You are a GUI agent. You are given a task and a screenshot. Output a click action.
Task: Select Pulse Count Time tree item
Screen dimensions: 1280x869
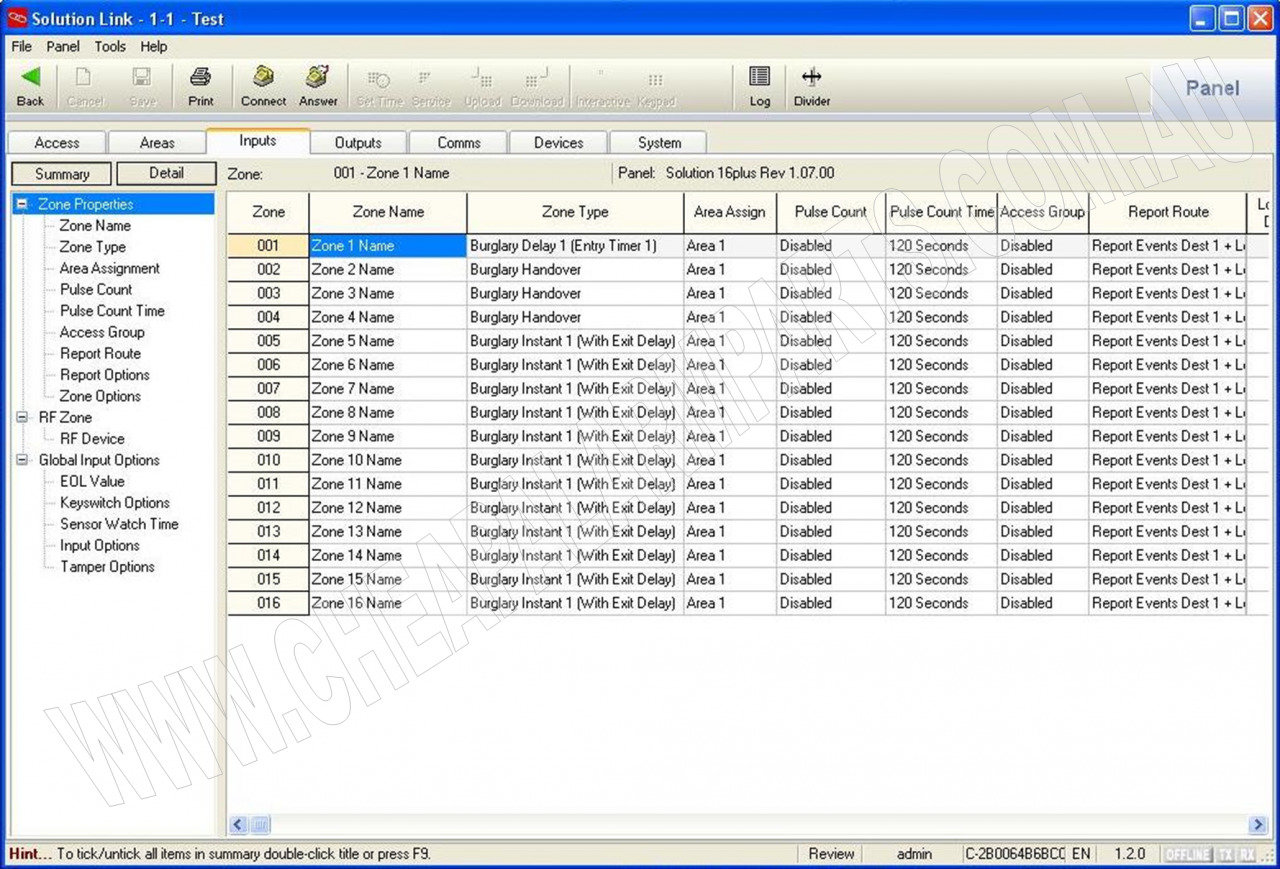[112, 311]
